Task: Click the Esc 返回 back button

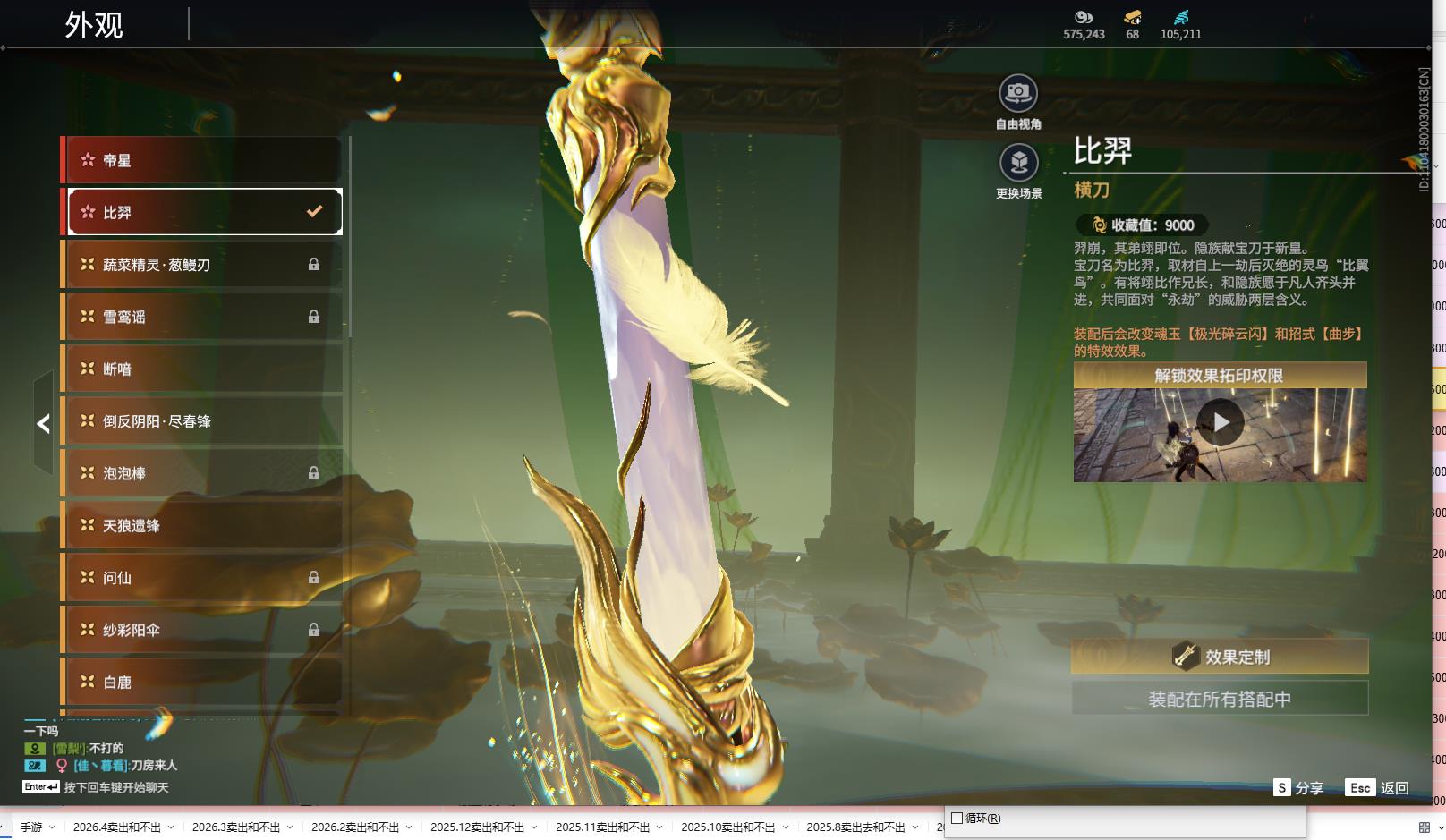Action: (1377, 788)
